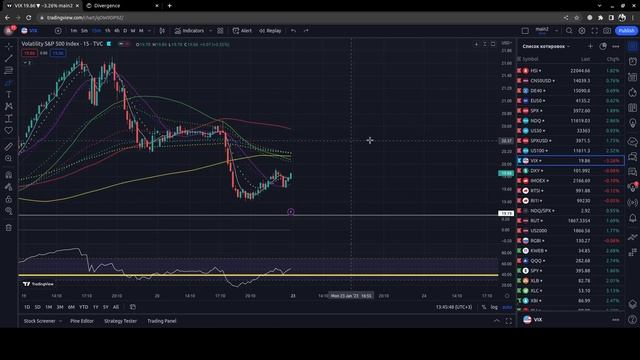This screenshot has height=360, width=640.
Task: Start bar Replay mode
Action: [270, 31]
